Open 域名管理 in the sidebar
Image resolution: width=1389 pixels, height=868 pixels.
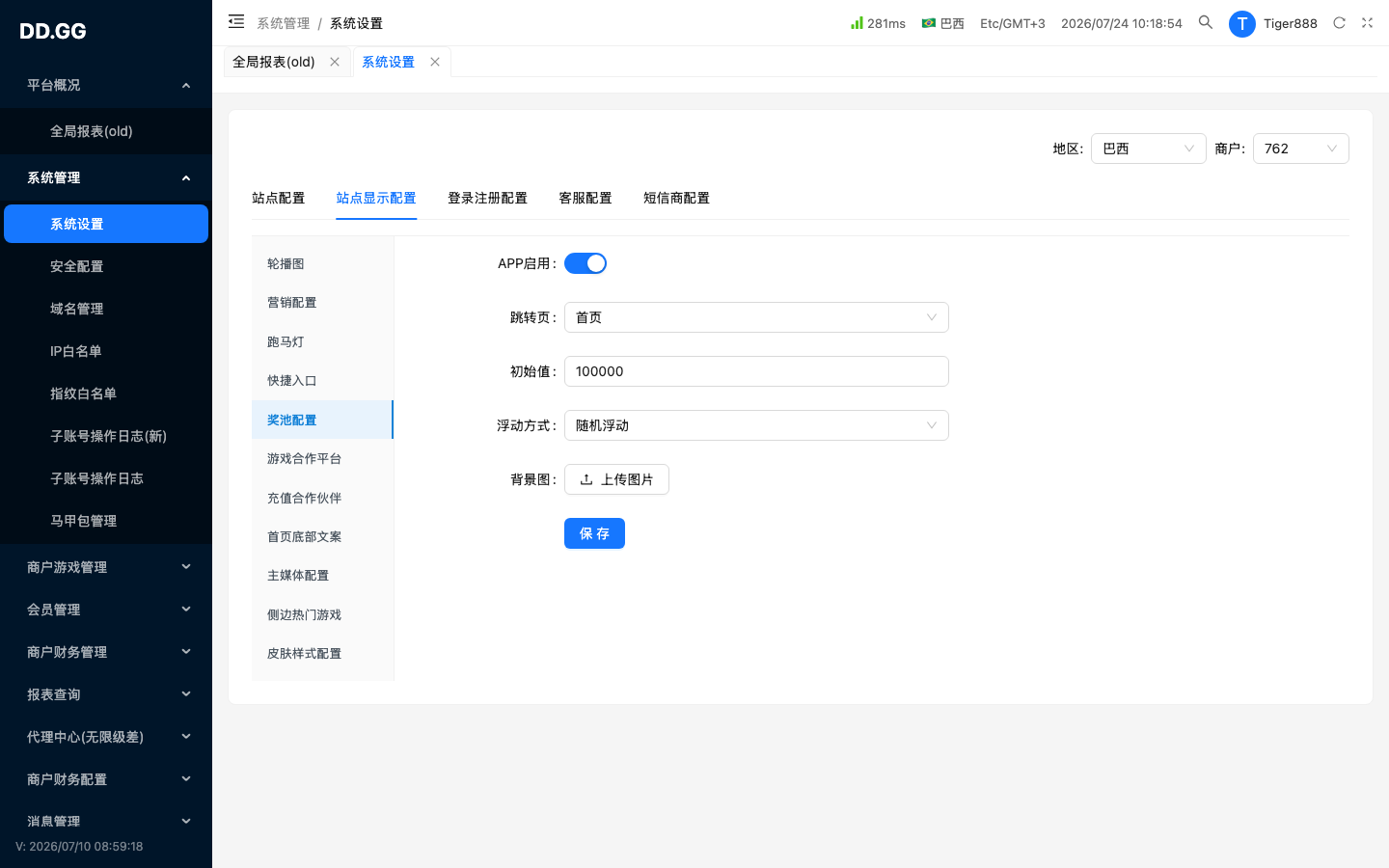point(106,309)
